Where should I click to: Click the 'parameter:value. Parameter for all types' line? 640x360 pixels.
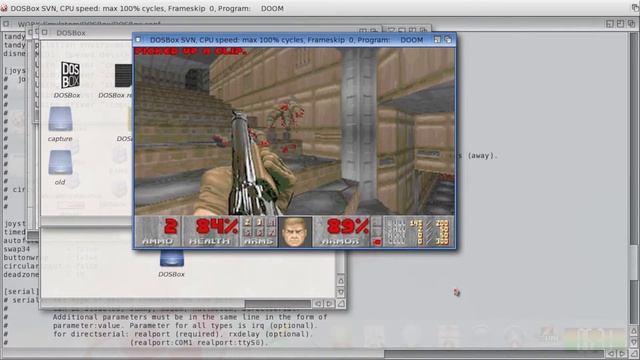185,325
